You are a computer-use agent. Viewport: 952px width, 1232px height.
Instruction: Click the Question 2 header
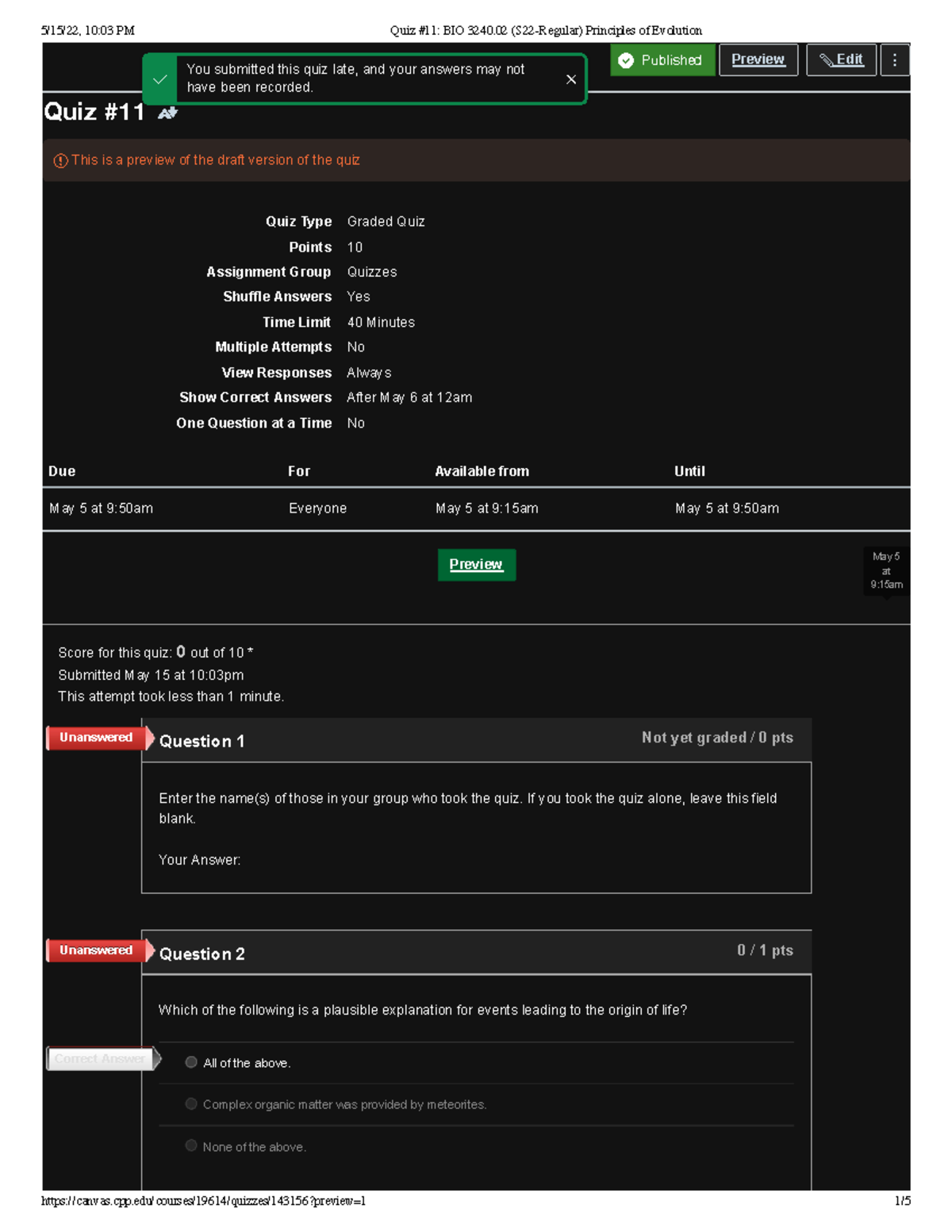click(202, 954)
